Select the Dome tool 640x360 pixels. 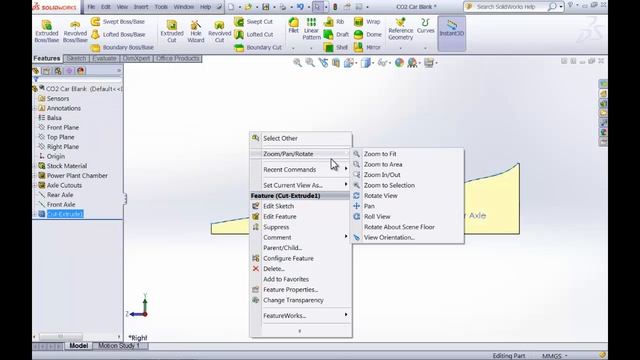pyautogui.click(x=368, y=35)
